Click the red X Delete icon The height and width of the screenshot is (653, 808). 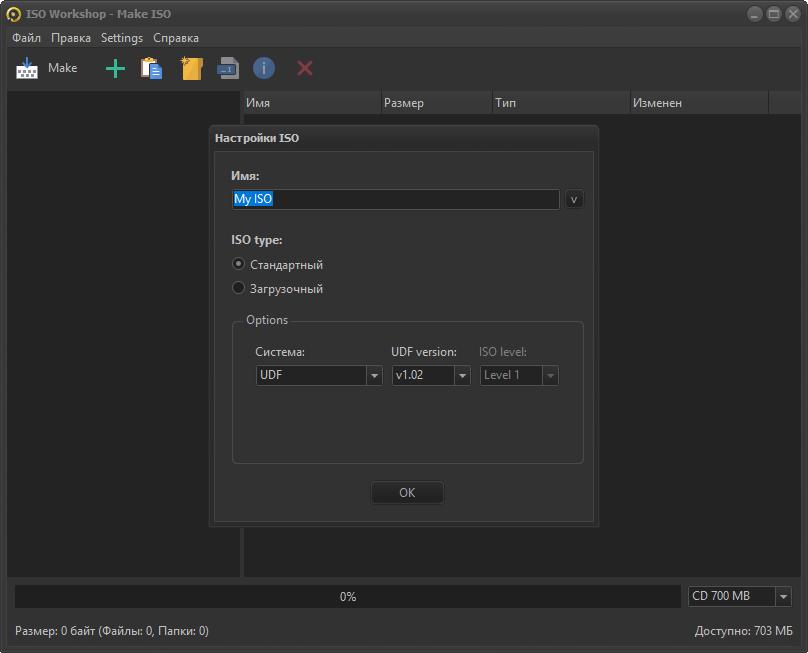coord(305,68)
